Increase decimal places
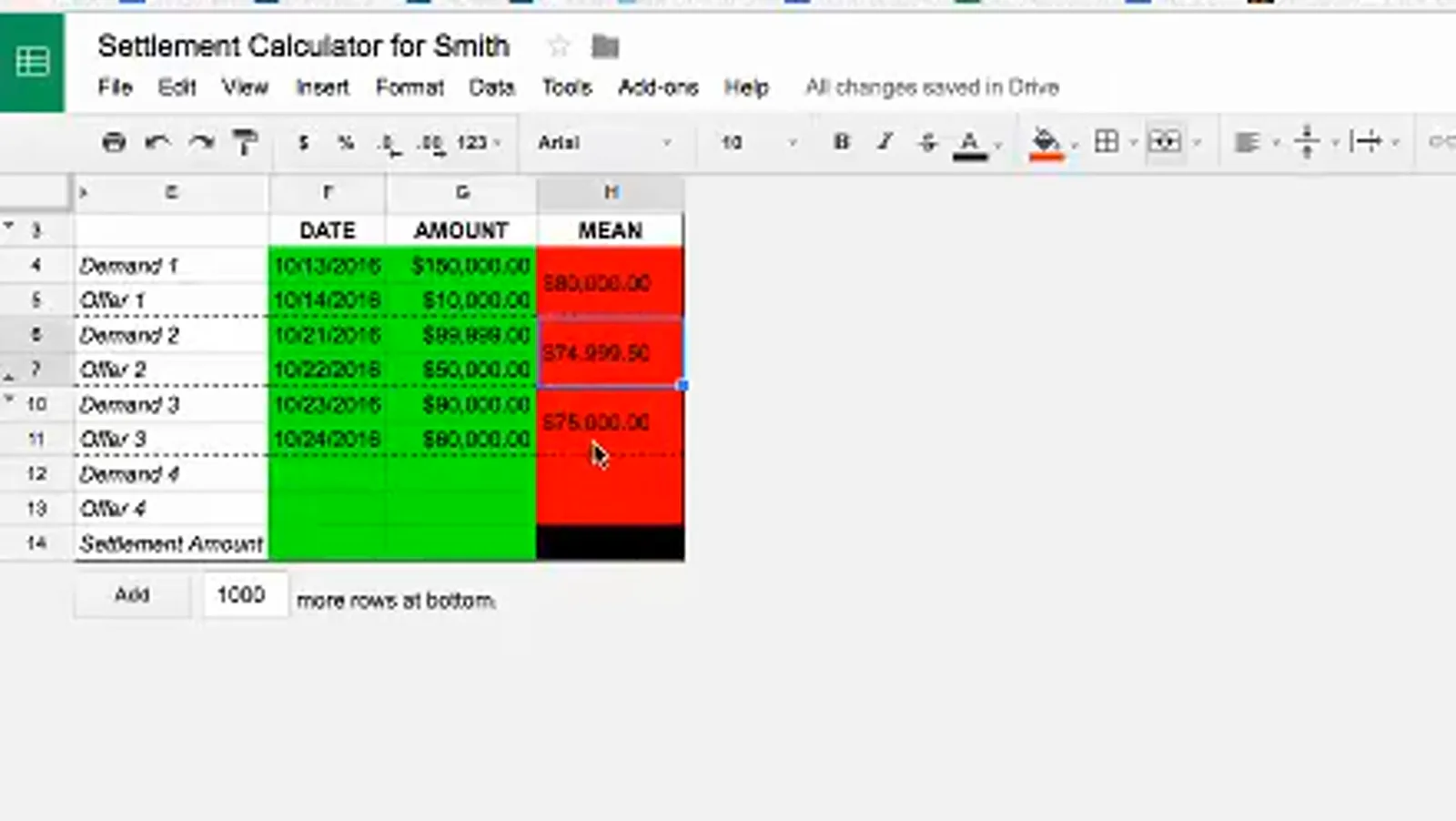This screenshot has width=1456, height=821. pos(430,143)
